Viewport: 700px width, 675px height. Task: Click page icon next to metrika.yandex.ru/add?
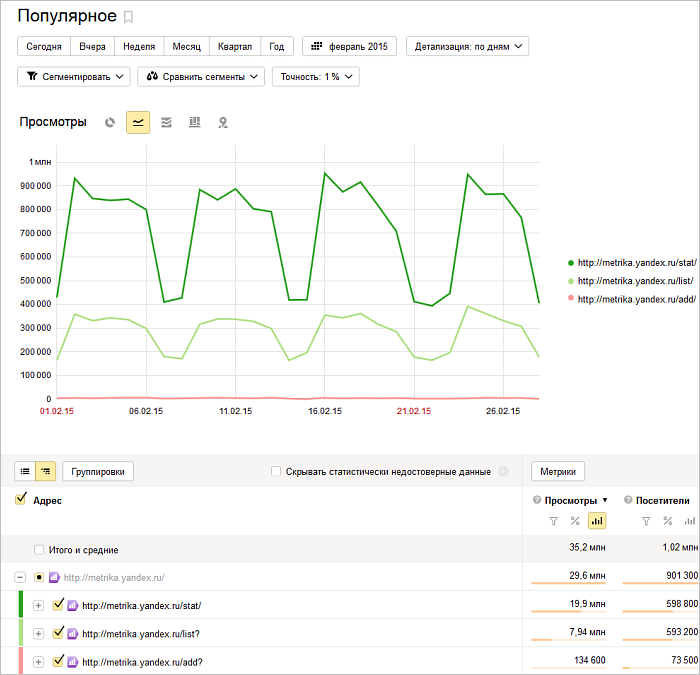click(73, 662)
